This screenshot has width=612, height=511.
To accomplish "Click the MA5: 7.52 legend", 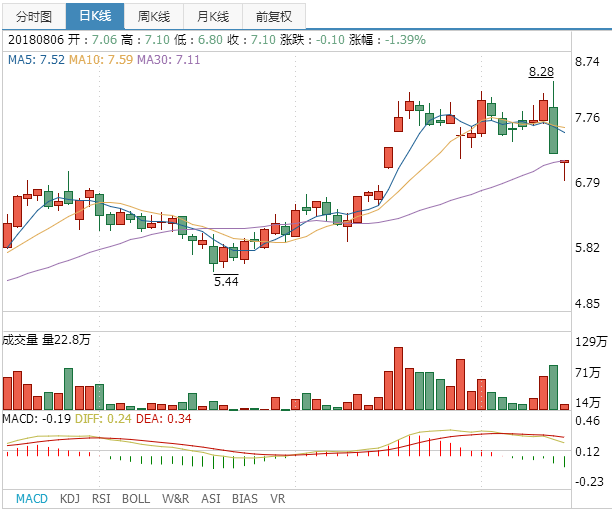I will pyautogui.click(x=36, y=60).
